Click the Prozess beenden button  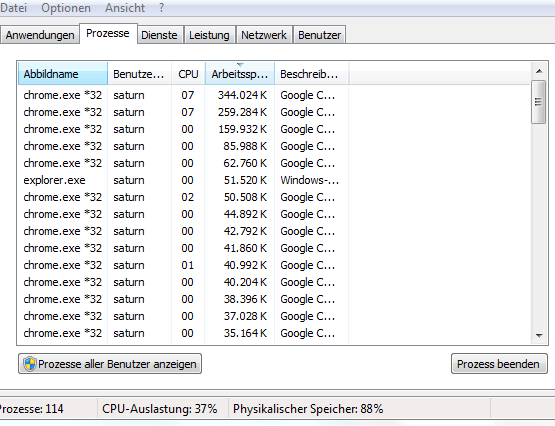coord(499,364)
